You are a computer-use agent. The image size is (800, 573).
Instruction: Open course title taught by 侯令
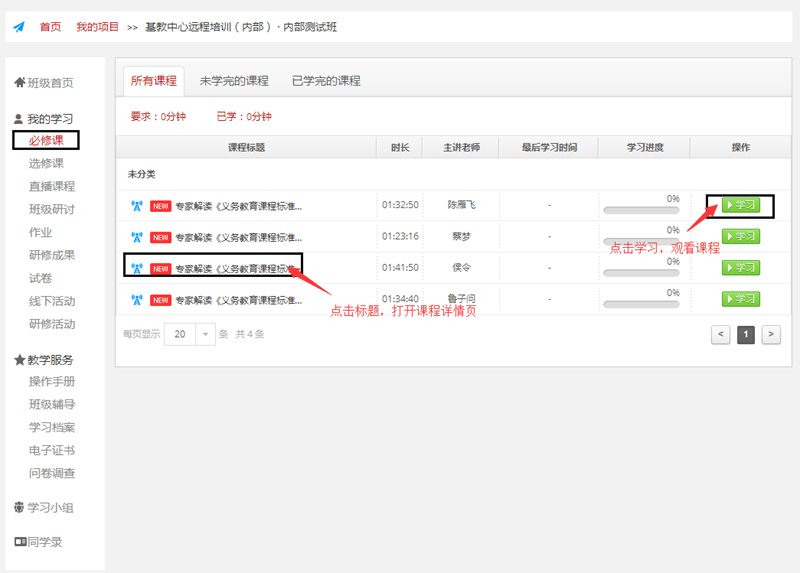tap(236, 268)
